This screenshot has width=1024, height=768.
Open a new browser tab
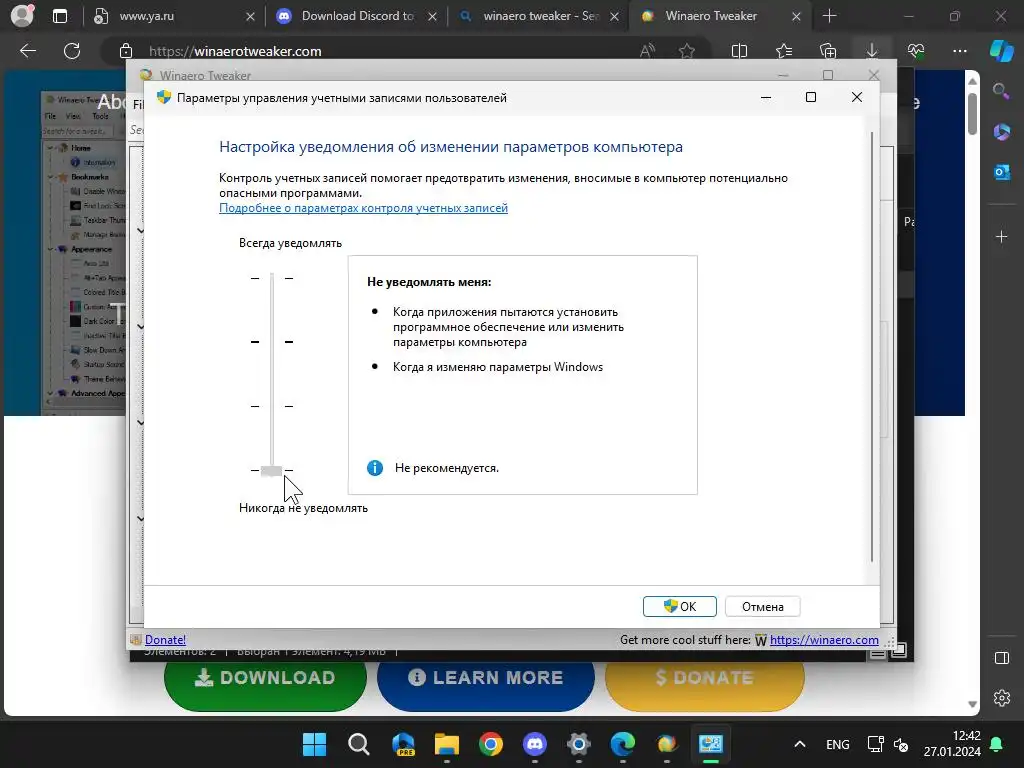click(x=829, y=16)
